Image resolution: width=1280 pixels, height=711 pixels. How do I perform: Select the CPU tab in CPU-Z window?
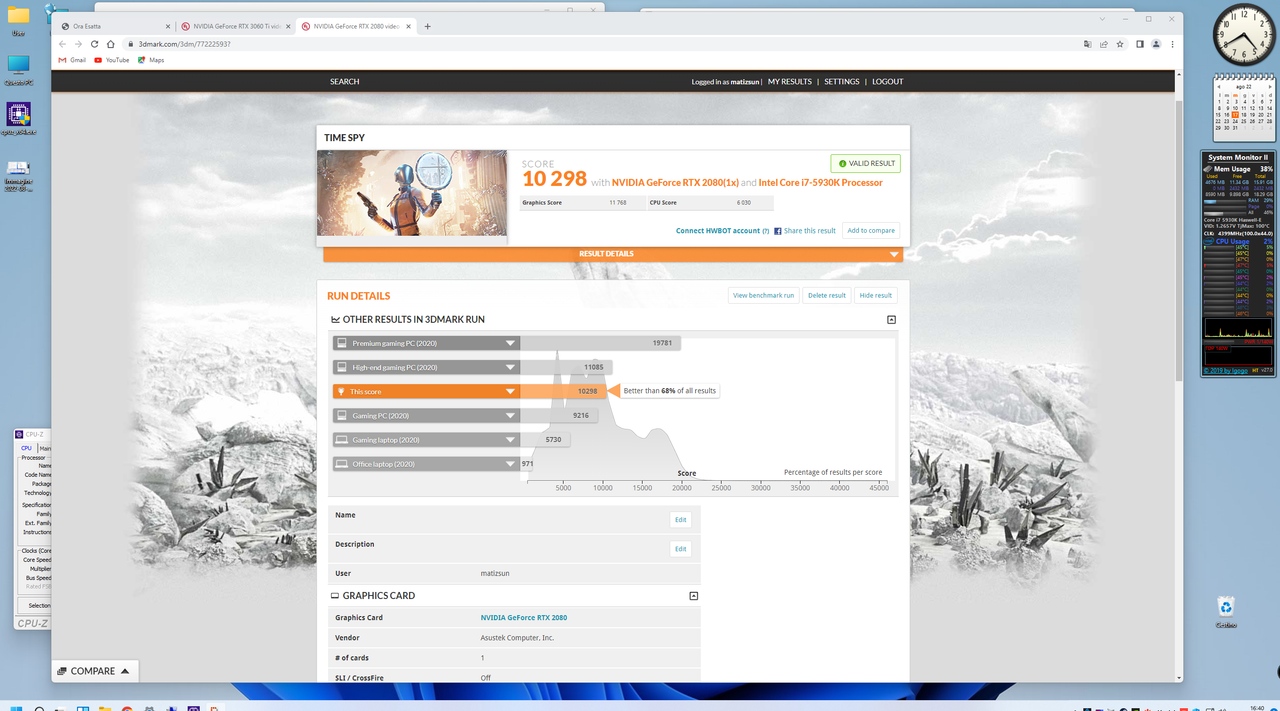[27, 448]
